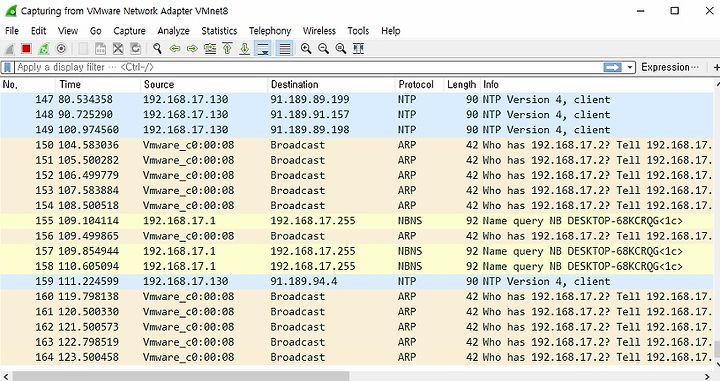Click the Expression… button

tap(670, 67)
